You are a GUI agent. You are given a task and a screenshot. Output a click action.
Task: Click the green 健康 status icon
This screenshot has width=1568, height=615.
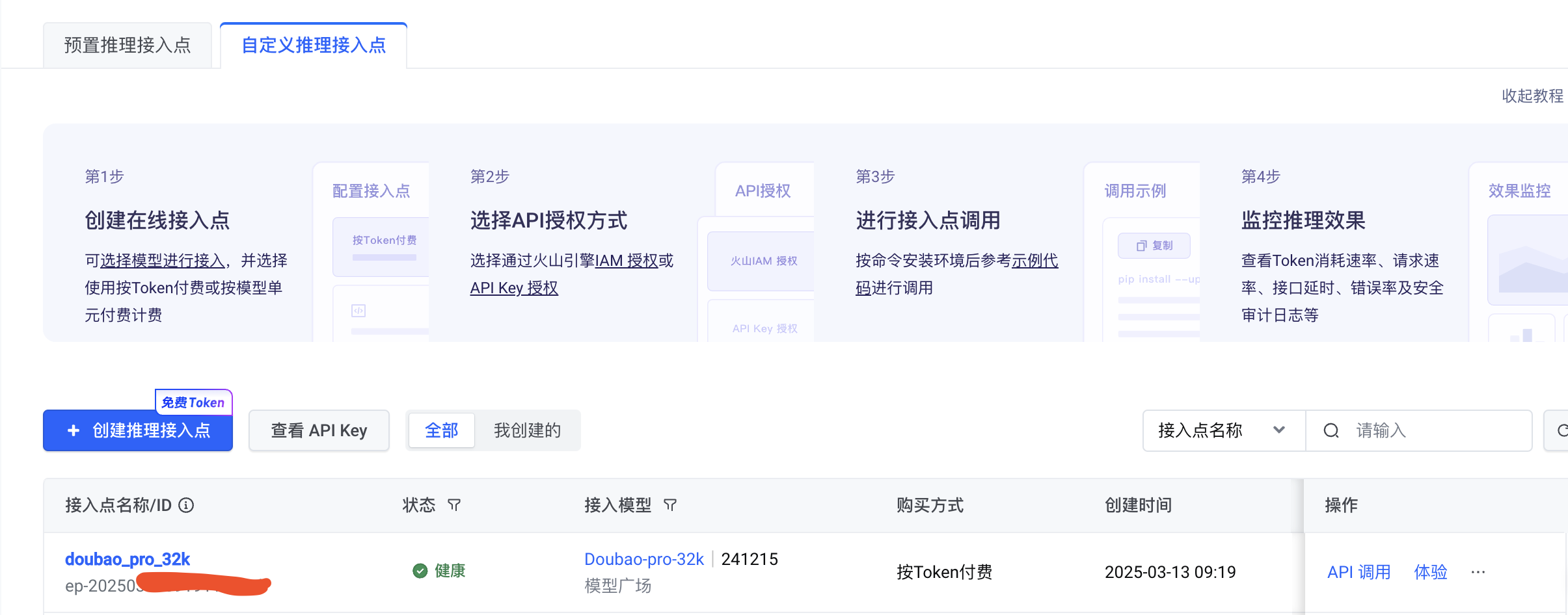click(420, 571)
